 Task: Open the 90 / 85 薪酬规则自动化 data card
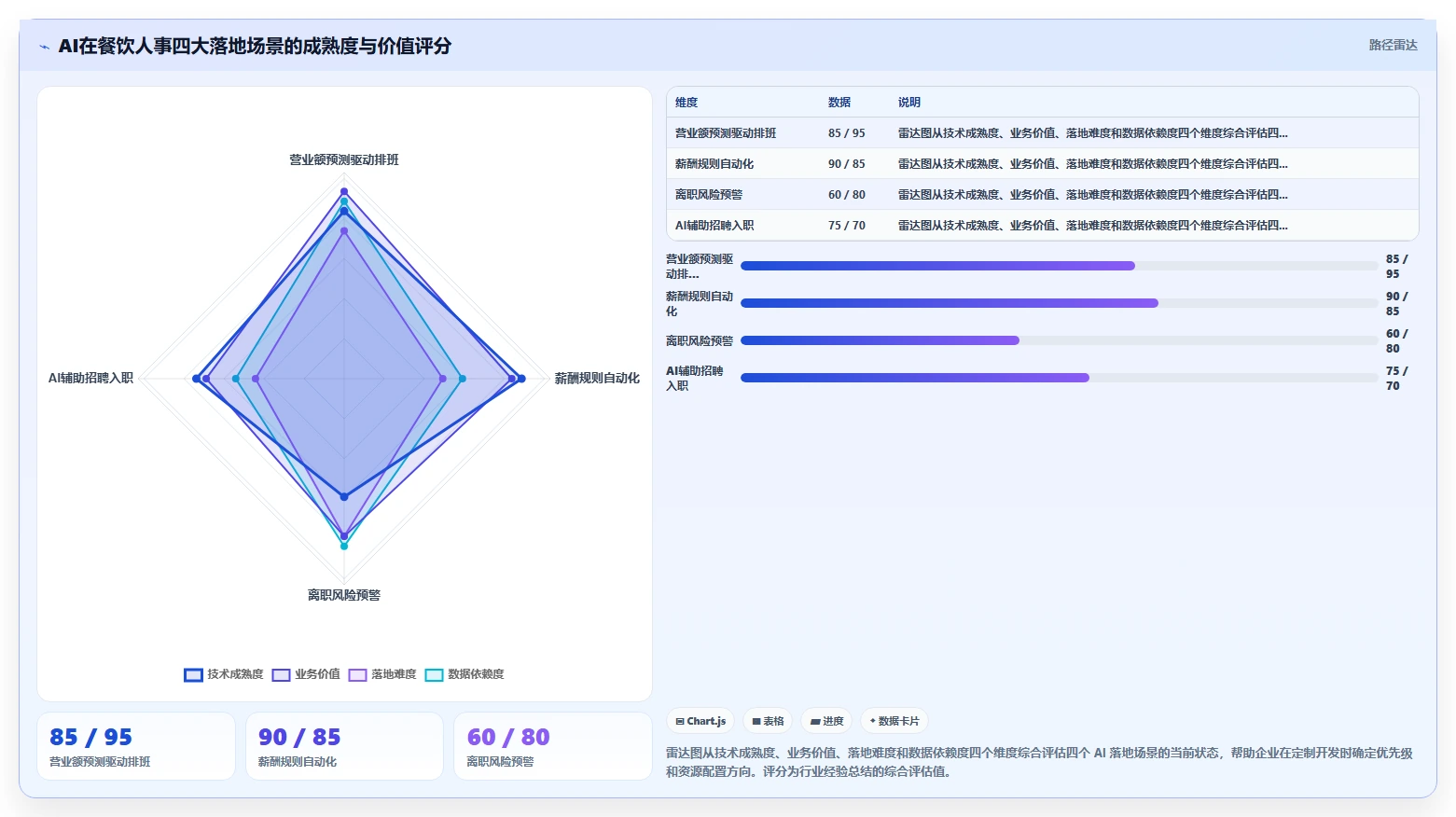pyautogui.click(x=344, y=746)
